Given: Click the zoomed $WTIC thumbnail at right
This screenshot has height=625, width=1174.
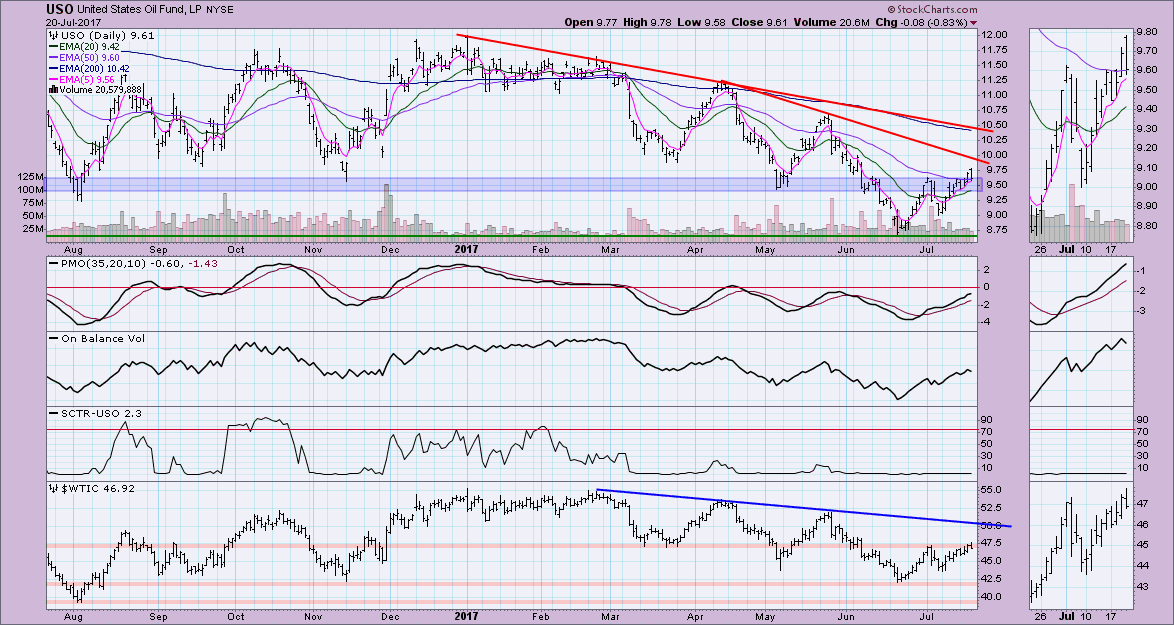Looking at the screenshot, I should [1080, 545].
